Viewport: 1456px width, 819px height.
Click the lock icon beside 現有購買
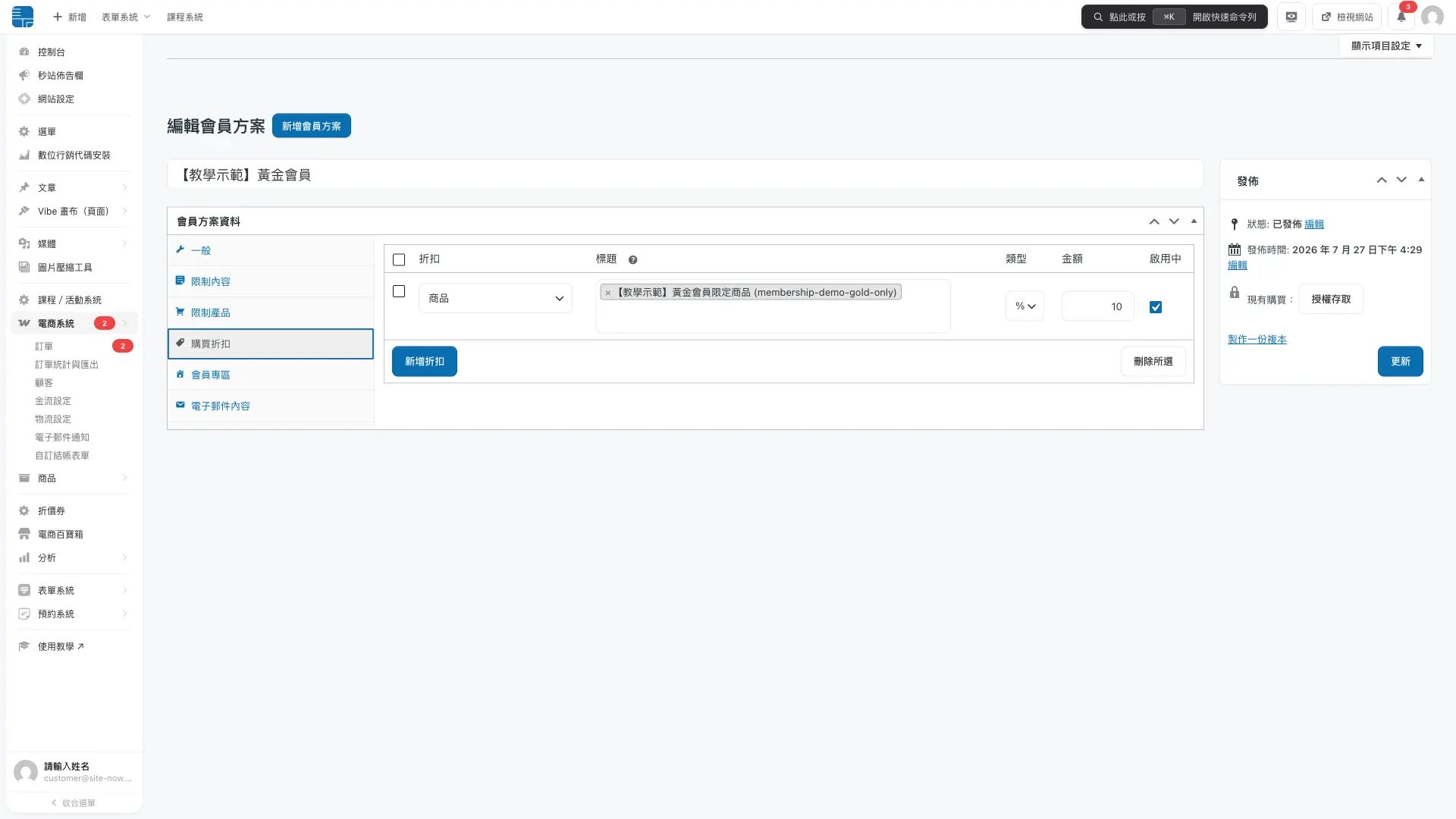(1235, 293)
